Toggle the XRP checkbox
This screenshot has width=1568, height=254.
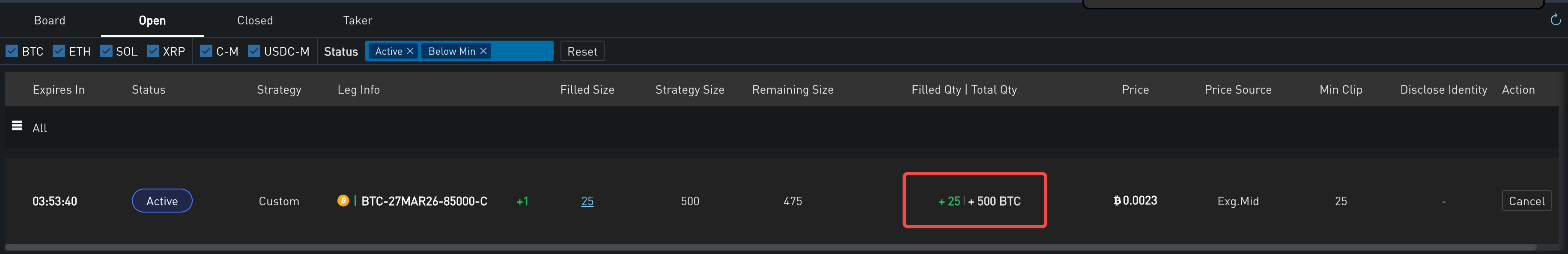pos(153,51)
